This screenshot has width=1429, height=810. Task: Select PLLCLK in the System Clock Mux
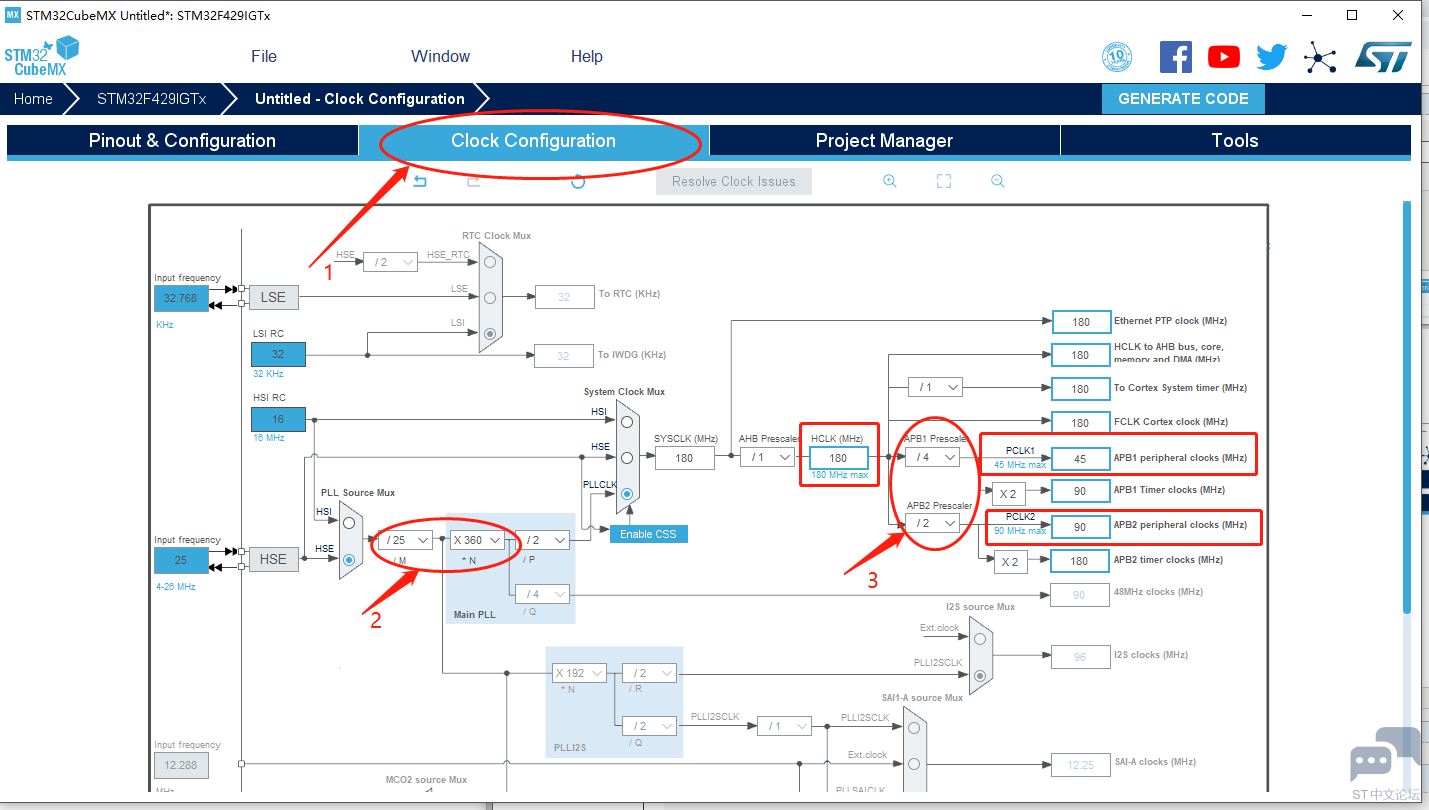click(627, 493)
